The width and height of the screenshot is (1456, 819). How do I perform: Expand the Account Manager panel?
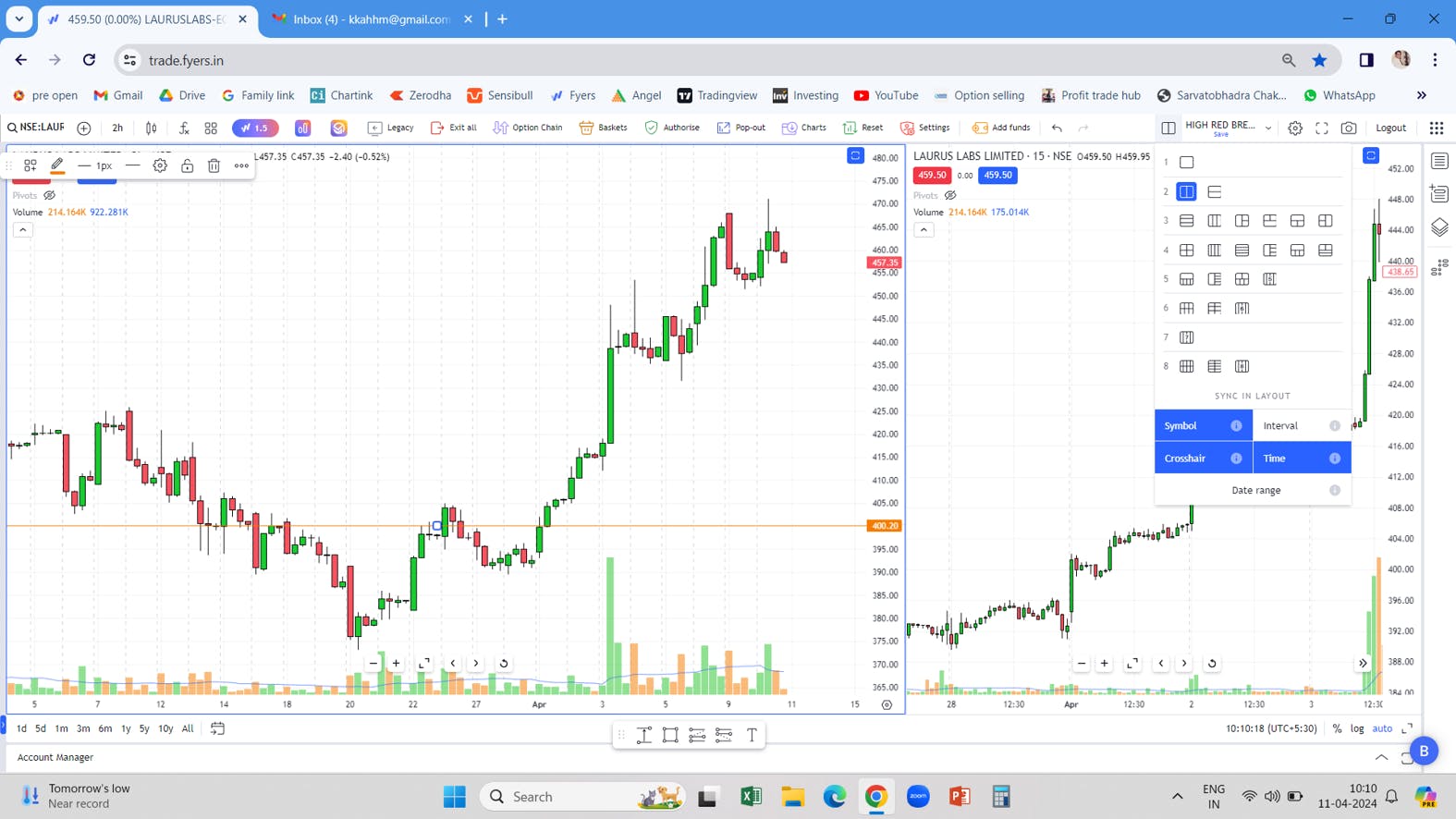point(1381,758)
